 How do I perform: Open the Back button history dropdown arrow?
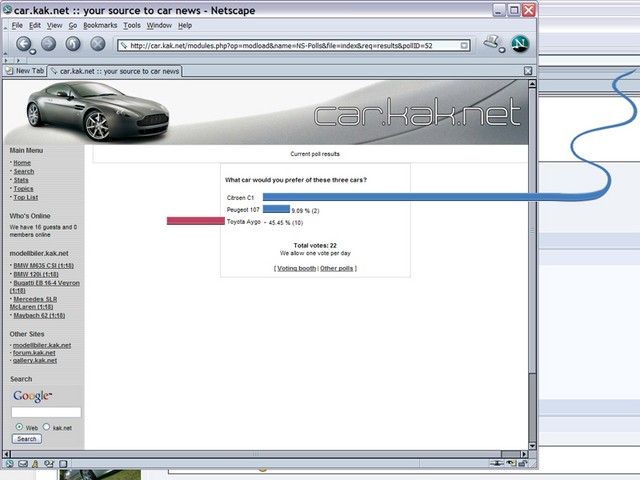[x=33, y=52]
